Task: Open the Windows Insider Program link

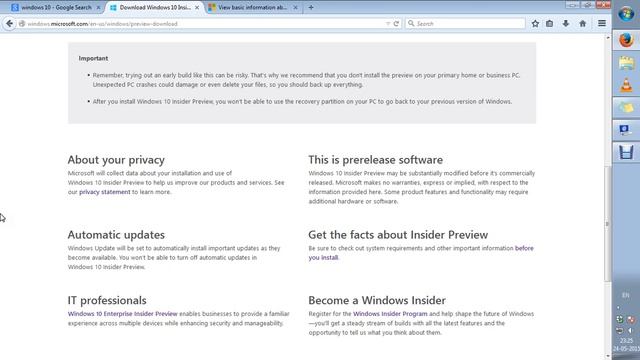Action: 390,314
